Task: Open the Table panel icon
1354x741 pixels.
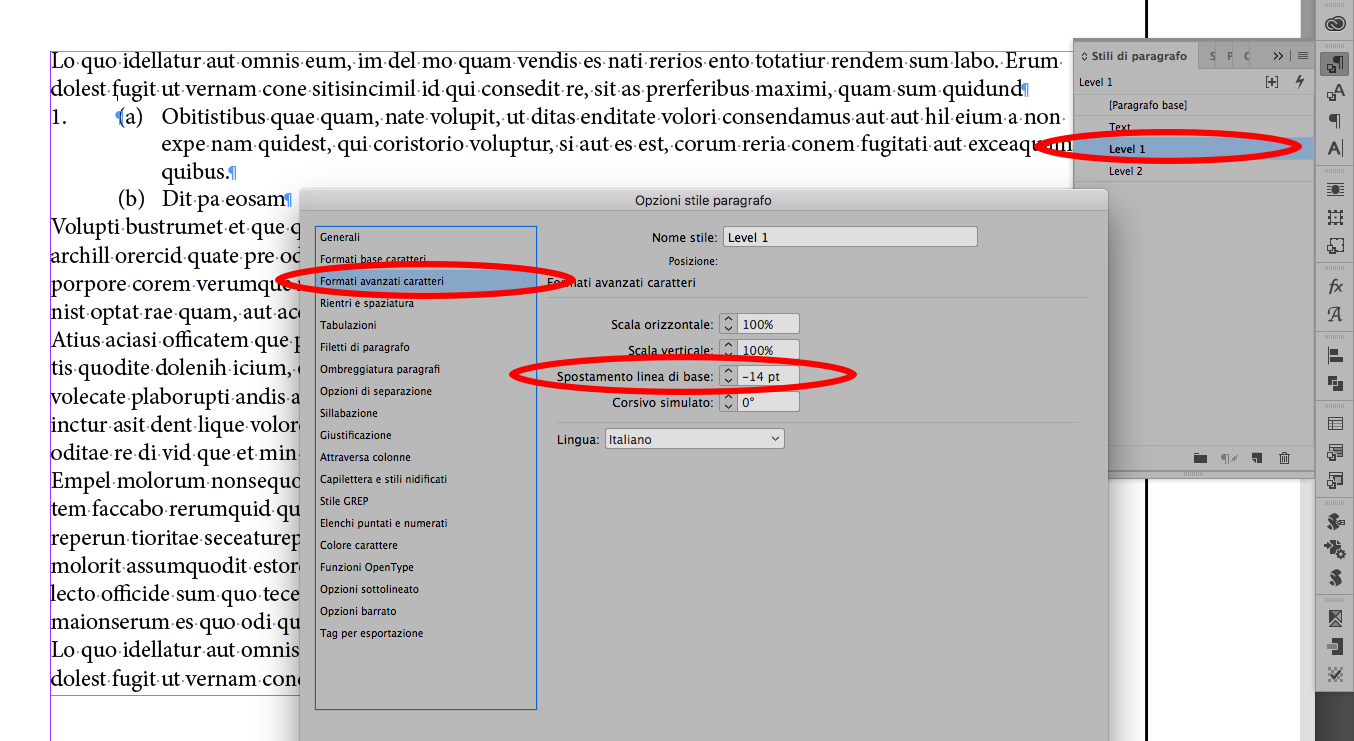Action: 1335,424
